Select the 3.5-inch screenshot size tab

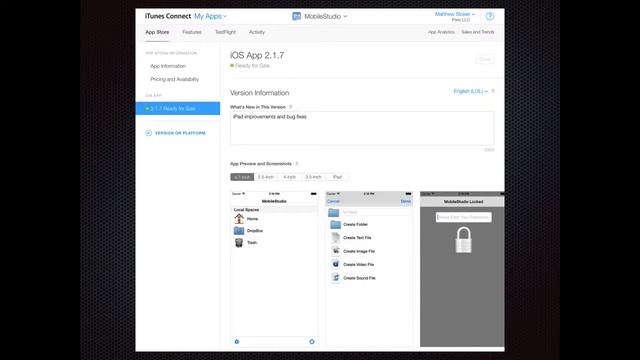313,177
